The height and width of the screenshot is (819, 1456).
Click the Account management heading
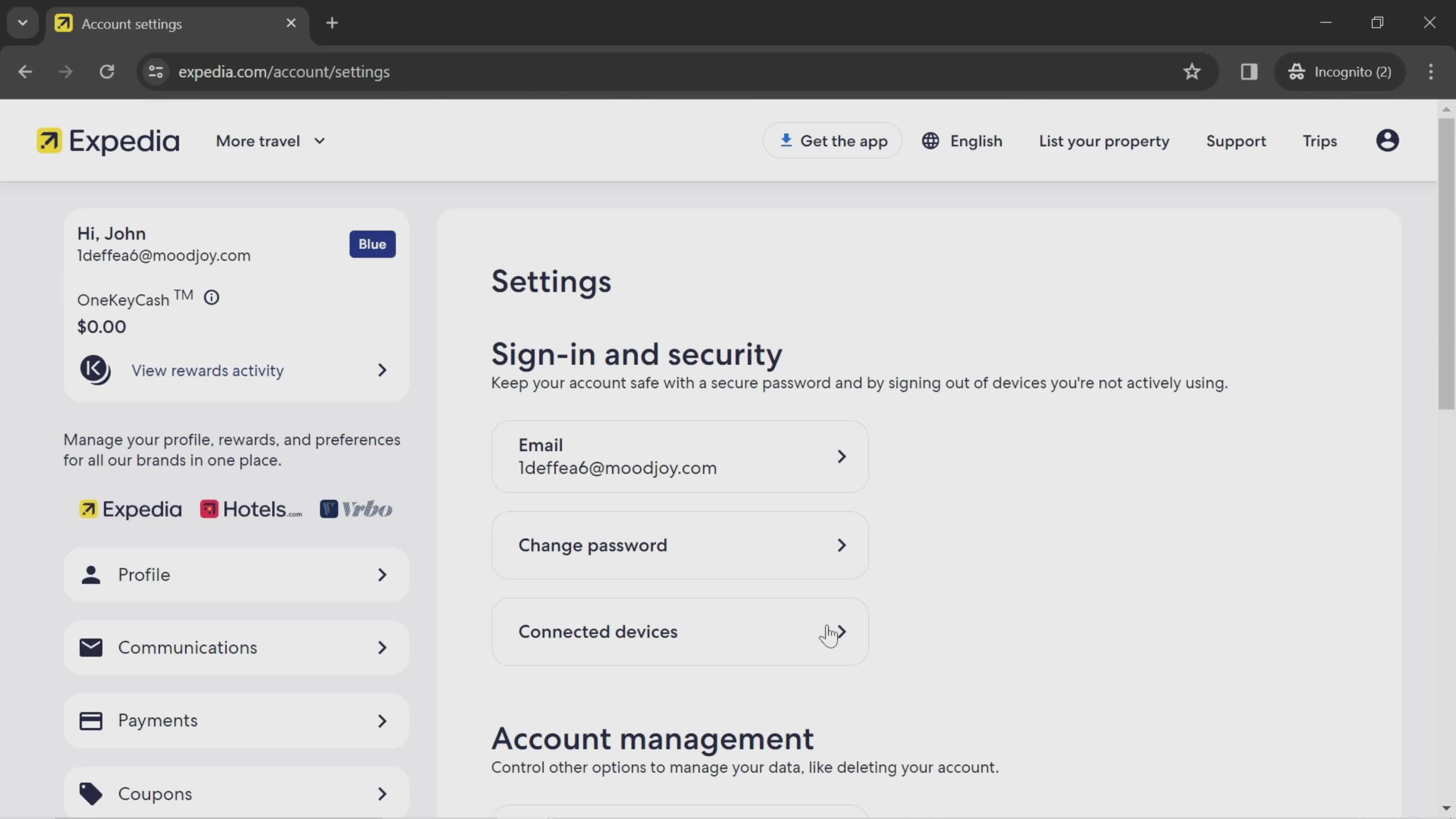652,739
